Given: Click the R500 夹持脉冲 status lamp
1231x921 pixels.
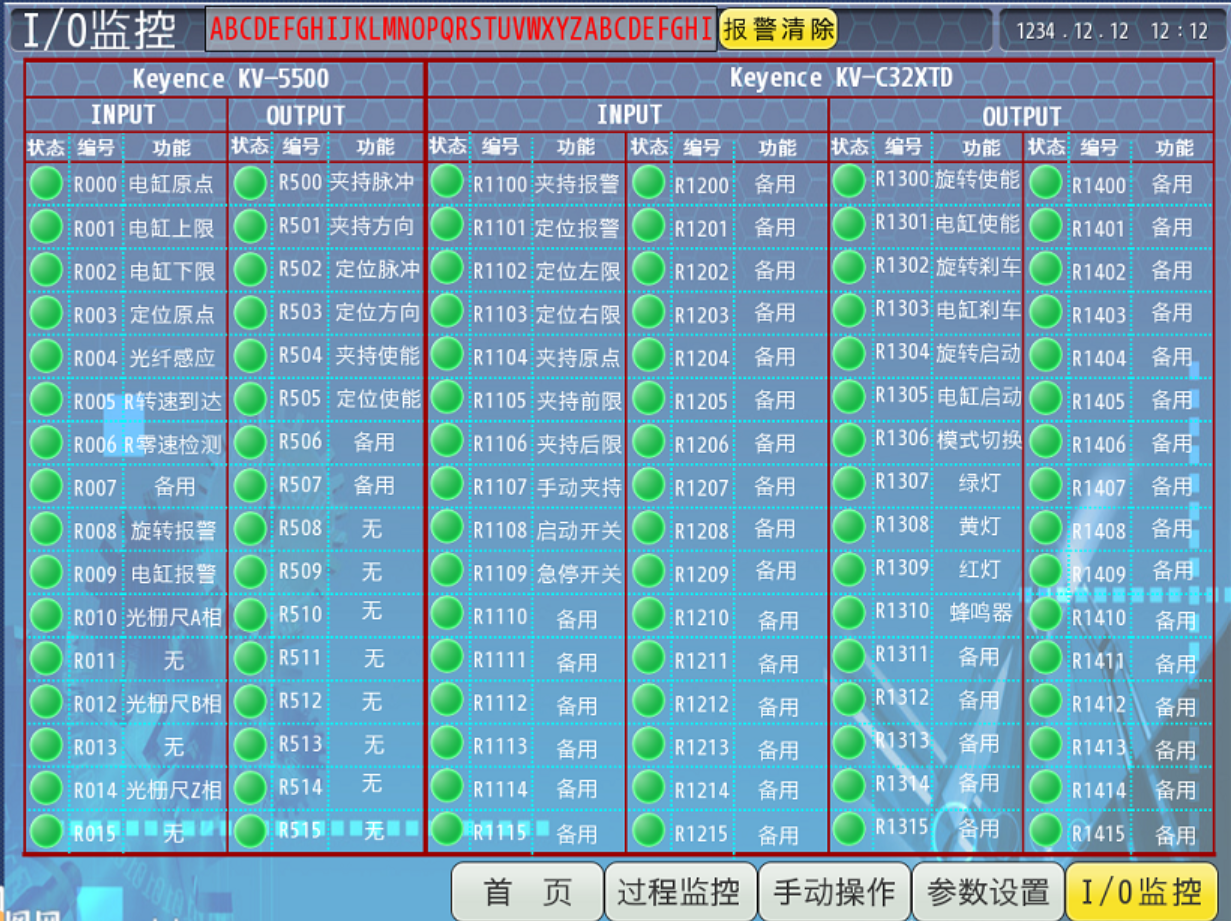Looking at the screenshot, I should tap(250, 183).
